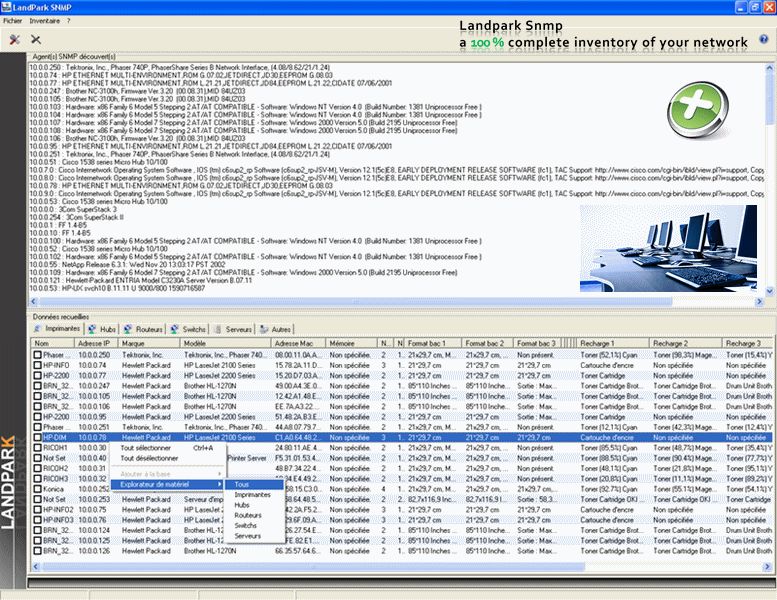Select agent line 10.0.0.254 3Com SuperStack II
This screenshot has width=777, height=600.
[x=76, y=217]
